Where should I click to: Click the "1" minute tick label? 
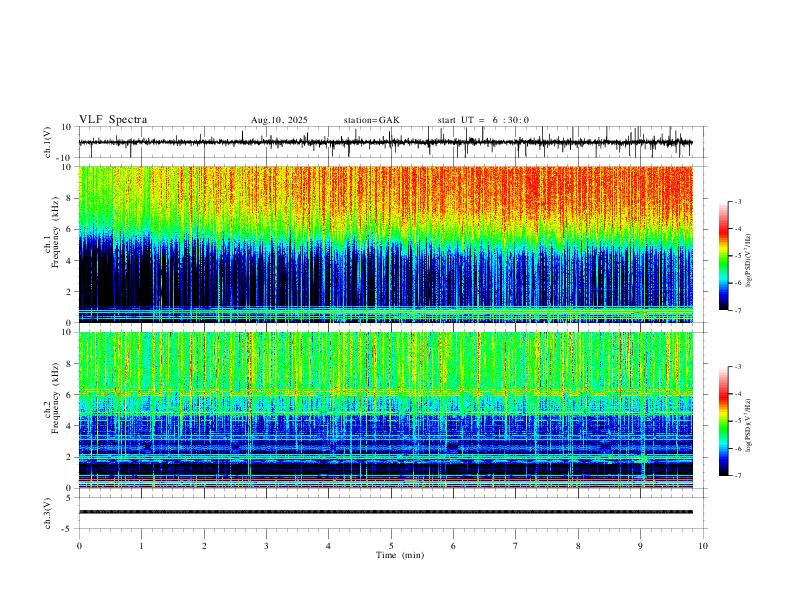[141, 546]
